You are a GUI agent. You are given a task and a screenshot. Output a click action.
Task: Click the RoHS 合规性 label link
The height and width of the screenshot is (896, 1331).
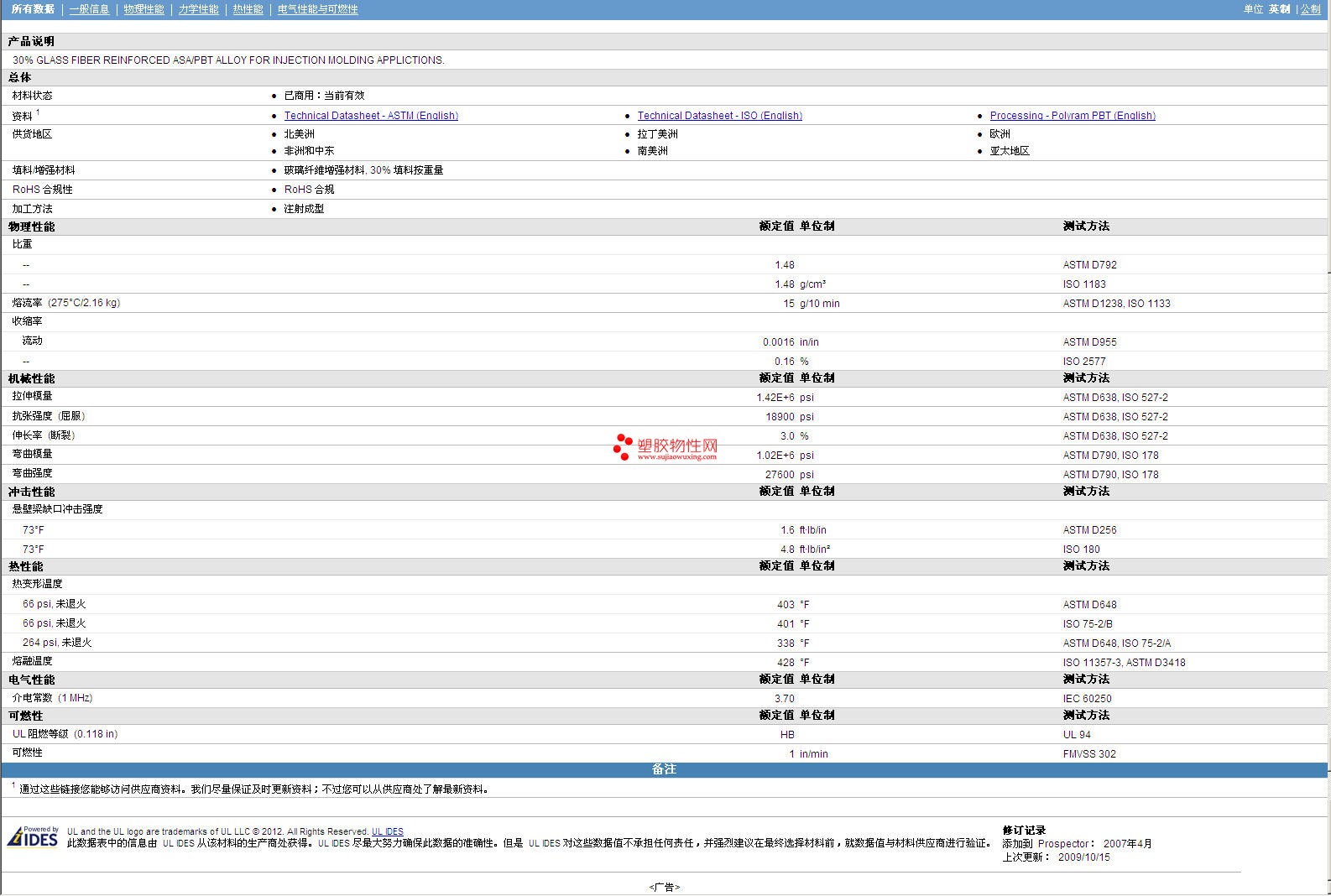(42, 190)
